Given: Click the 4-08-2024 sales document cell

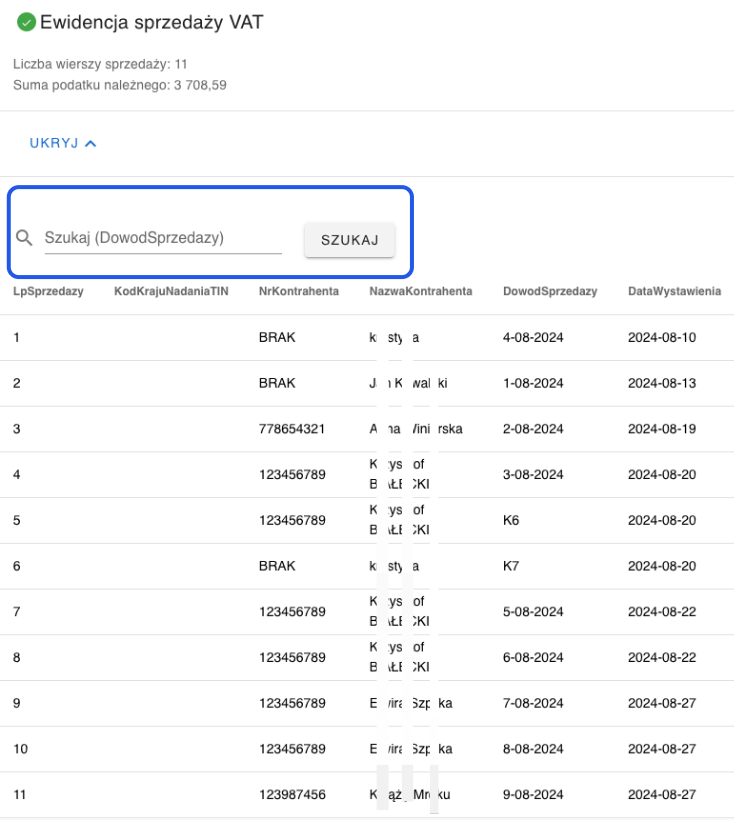Looking at the screenshot, I should 533,338.
